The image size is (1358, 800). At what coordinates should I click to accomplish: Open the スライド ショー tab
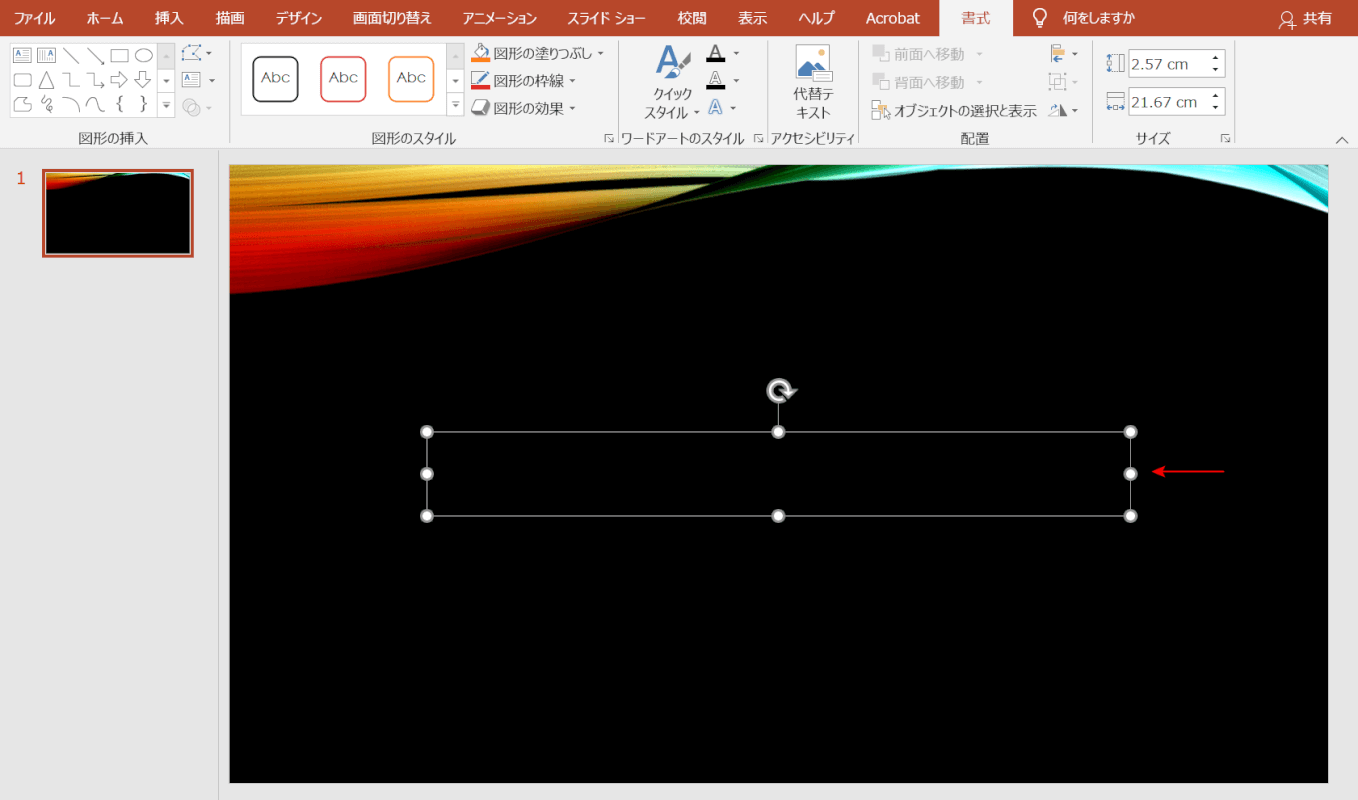[x=606, y=18]
